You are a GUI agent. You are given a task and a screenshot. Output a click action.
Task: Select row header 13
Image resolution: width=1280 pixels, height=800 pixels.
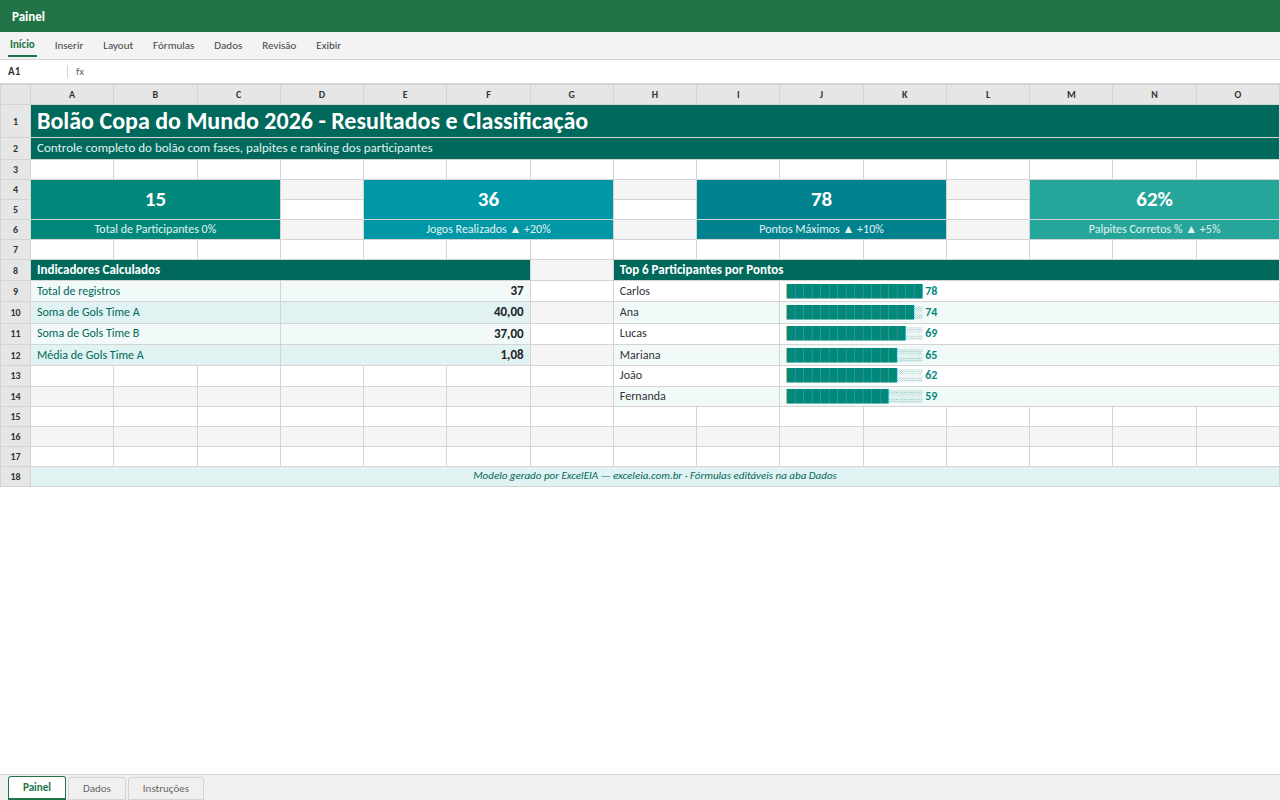[15, 376]
